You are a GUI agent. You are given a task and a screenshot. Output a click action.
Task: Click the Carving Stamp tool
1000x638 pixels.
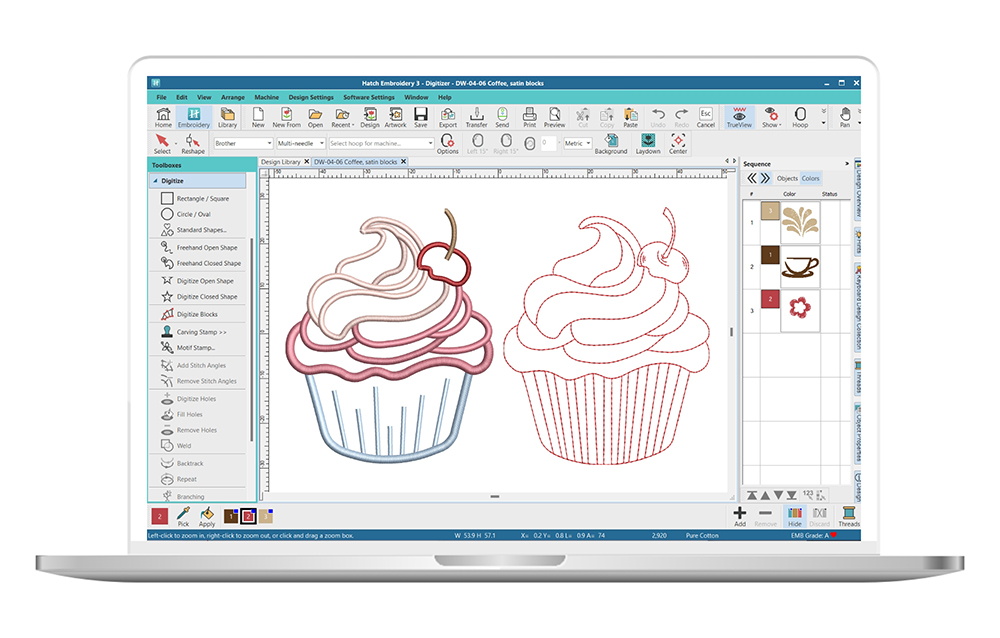tap(201, 331)
